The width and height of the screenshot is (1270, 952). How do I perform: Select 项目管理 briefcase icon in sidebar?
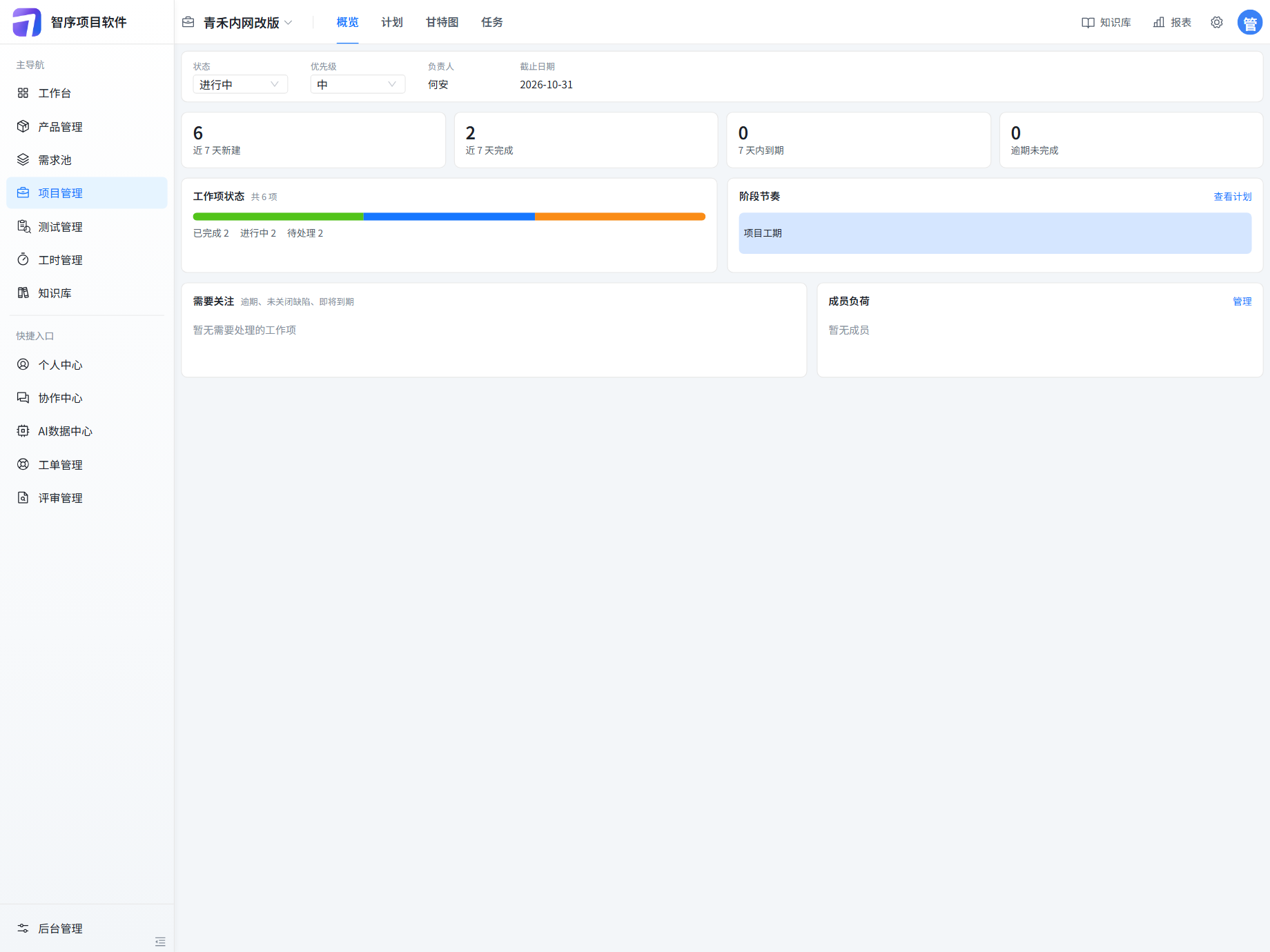[23, 192]
